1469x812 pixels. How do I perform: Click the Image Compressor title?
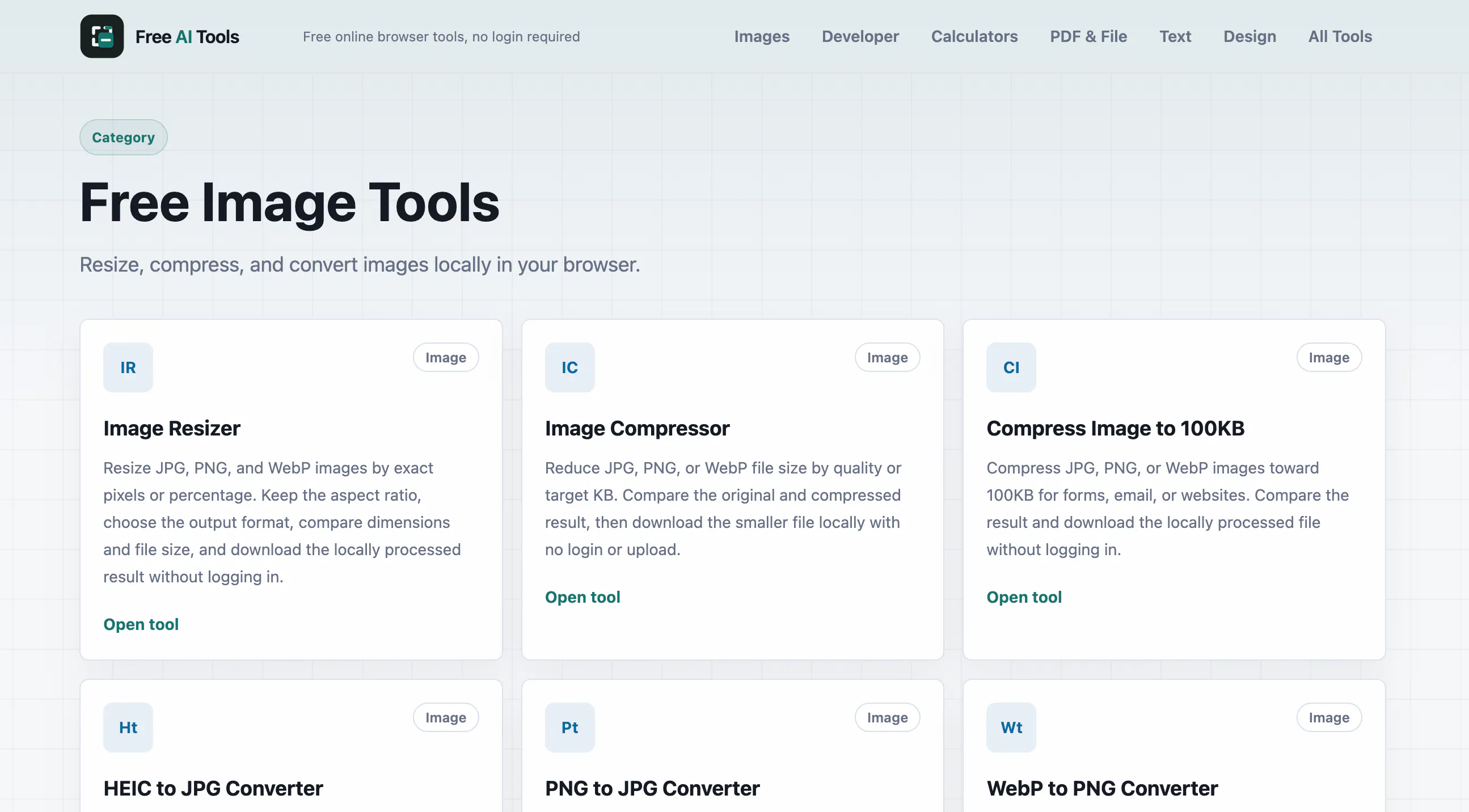(637, 428)
